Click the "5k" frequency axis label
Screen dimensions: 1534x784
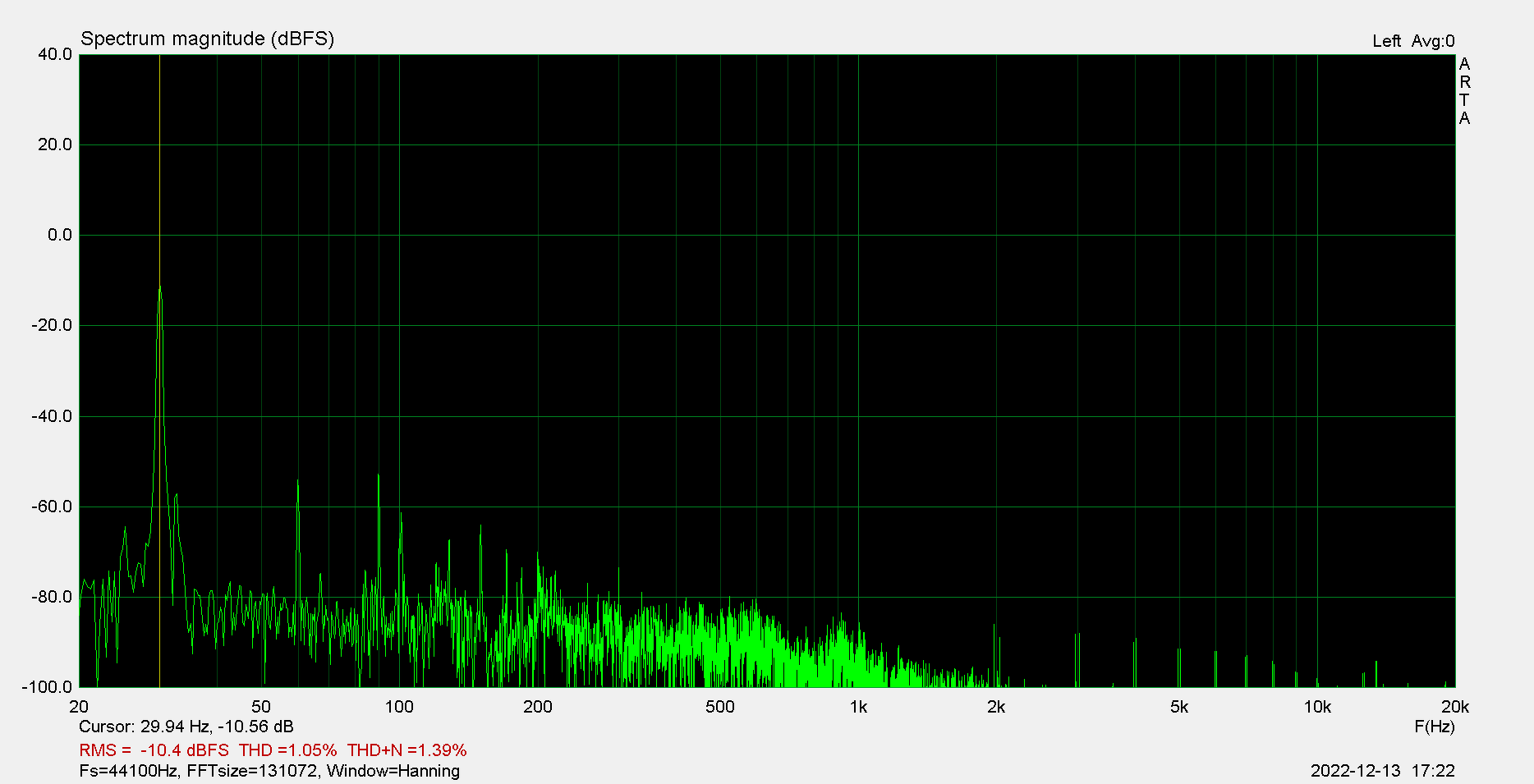(1179, 707)
